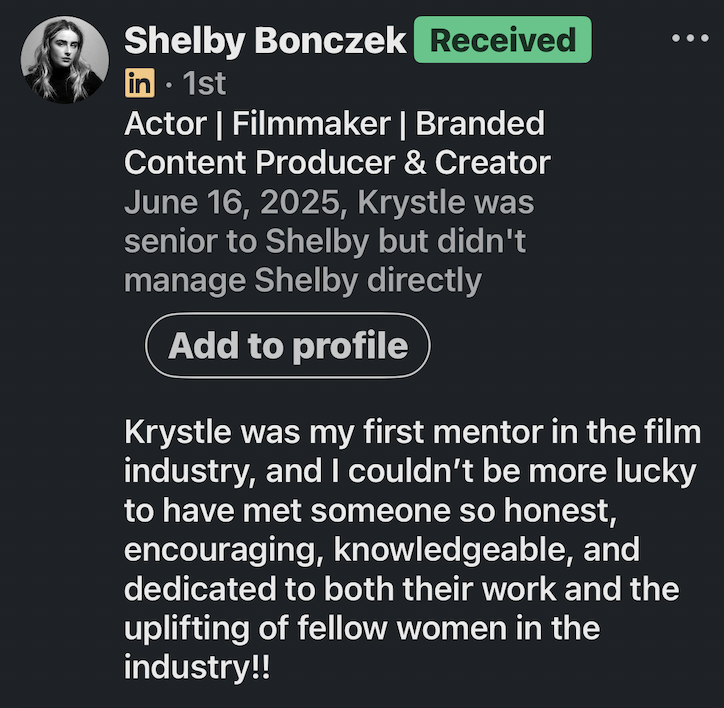Open the Shelby Bonczek name link
Image resolution: width=724 pixels, height=708 pixels.
tap(265, 41)
